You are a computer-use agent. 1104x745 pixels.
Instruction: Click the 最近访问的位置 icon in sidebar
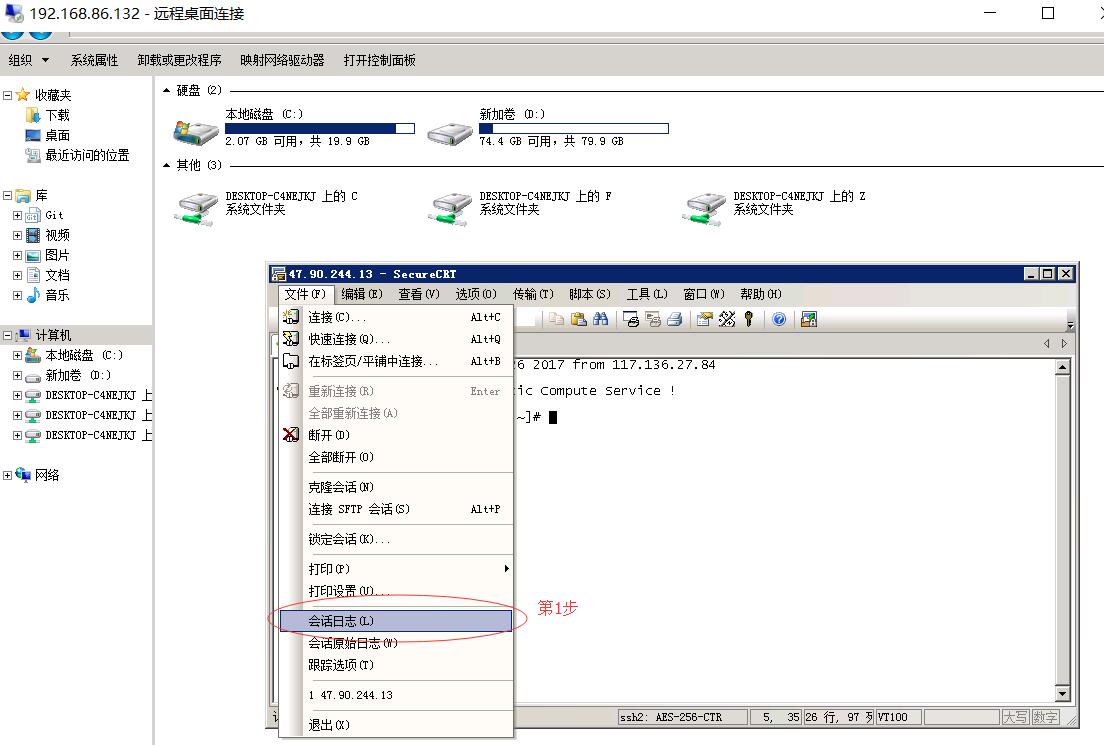pos(32,155)
